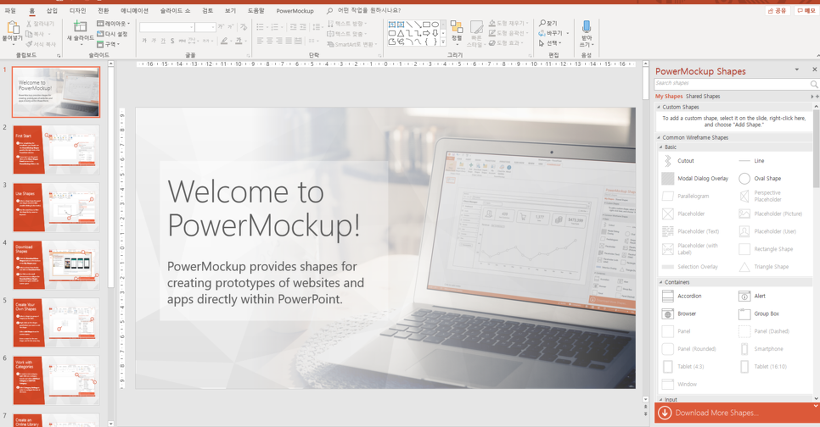Collapse the Common Wireframe Shapes section
Screen dimensions: 820x427
click(659, 138)
